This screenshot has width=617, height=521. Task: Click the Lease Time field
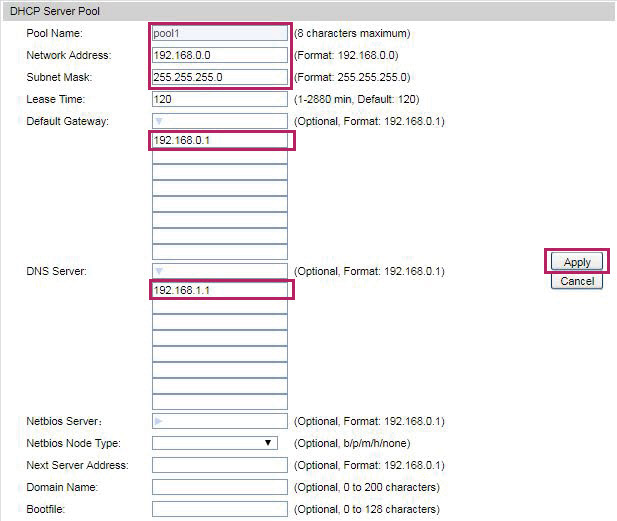pyautogui.click(x=220, y=99)
